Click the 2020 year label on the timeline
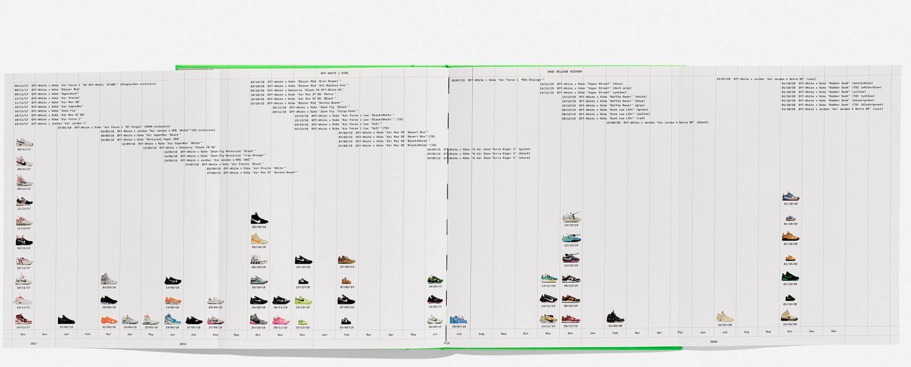 (713, 342)
